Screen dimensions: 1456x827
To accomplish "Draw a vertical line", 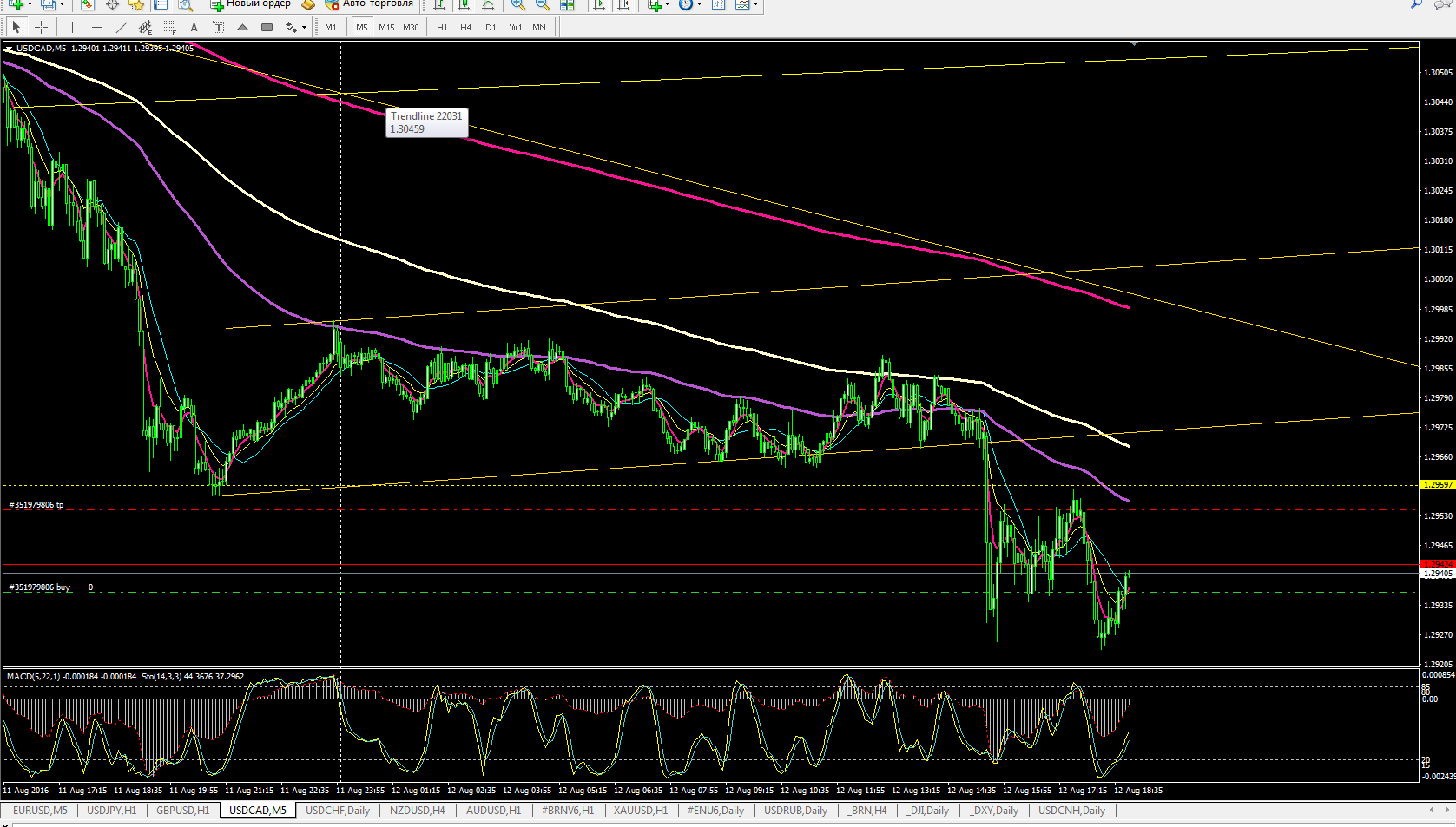I will [x=72, y=28].
